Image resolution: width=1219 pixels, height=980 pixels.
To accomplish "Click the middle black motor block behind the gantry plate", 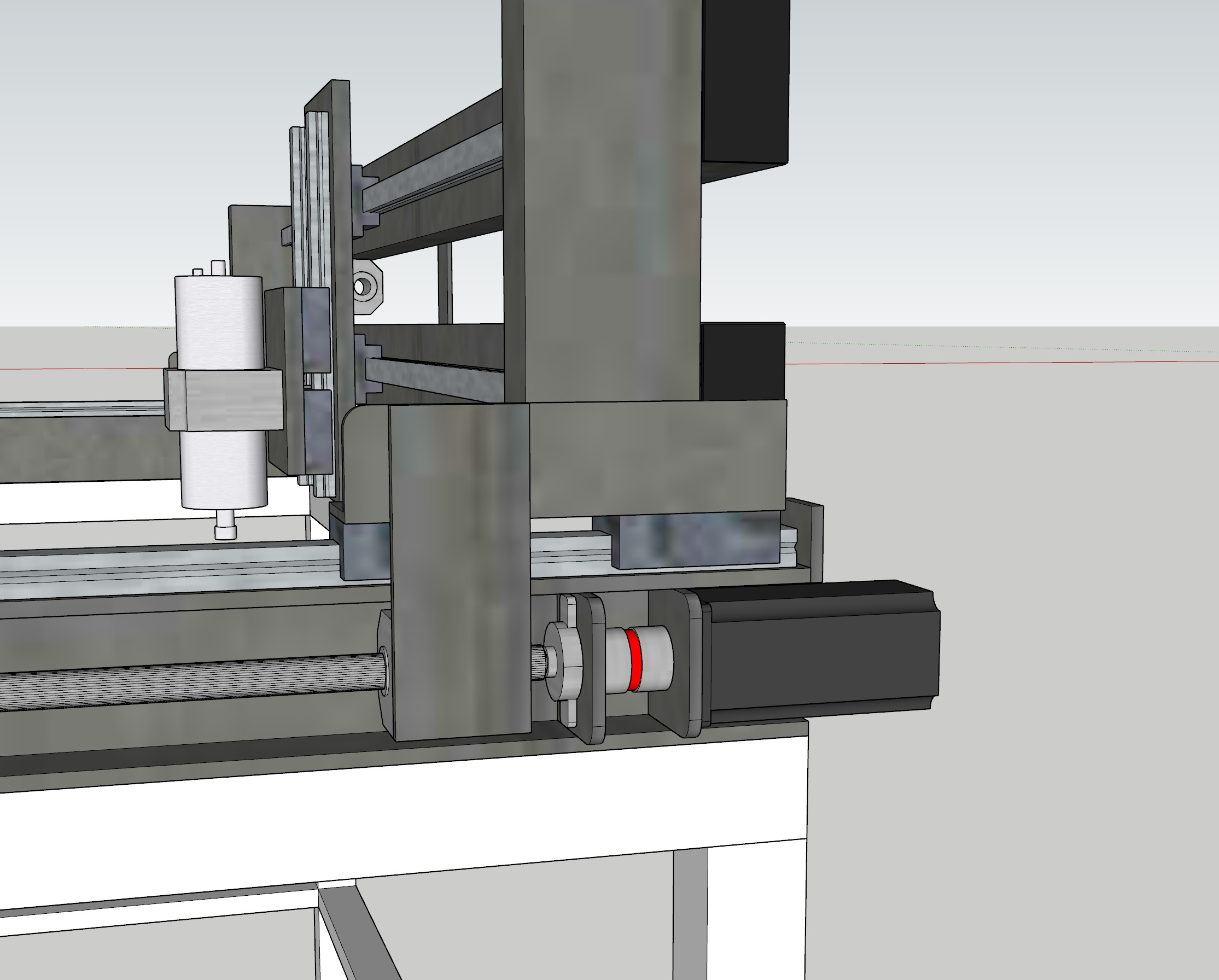I will tap(742, 362).
